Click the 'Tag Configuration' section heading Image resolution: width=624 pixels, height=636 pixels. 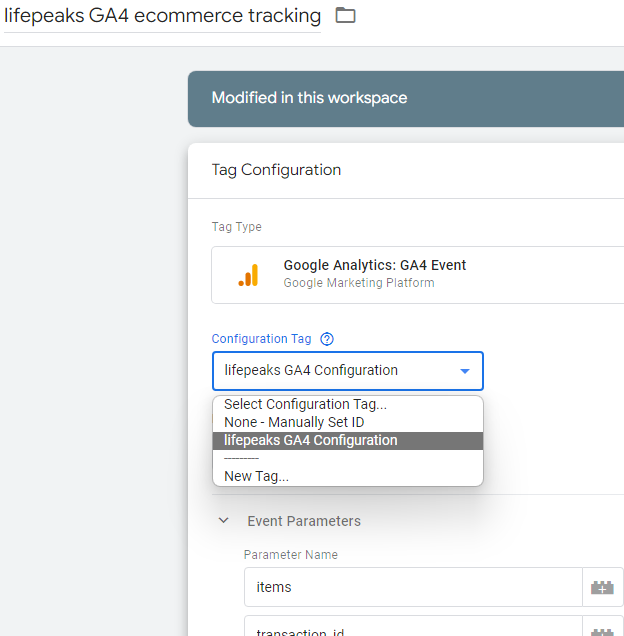click(x=276, y=170)
